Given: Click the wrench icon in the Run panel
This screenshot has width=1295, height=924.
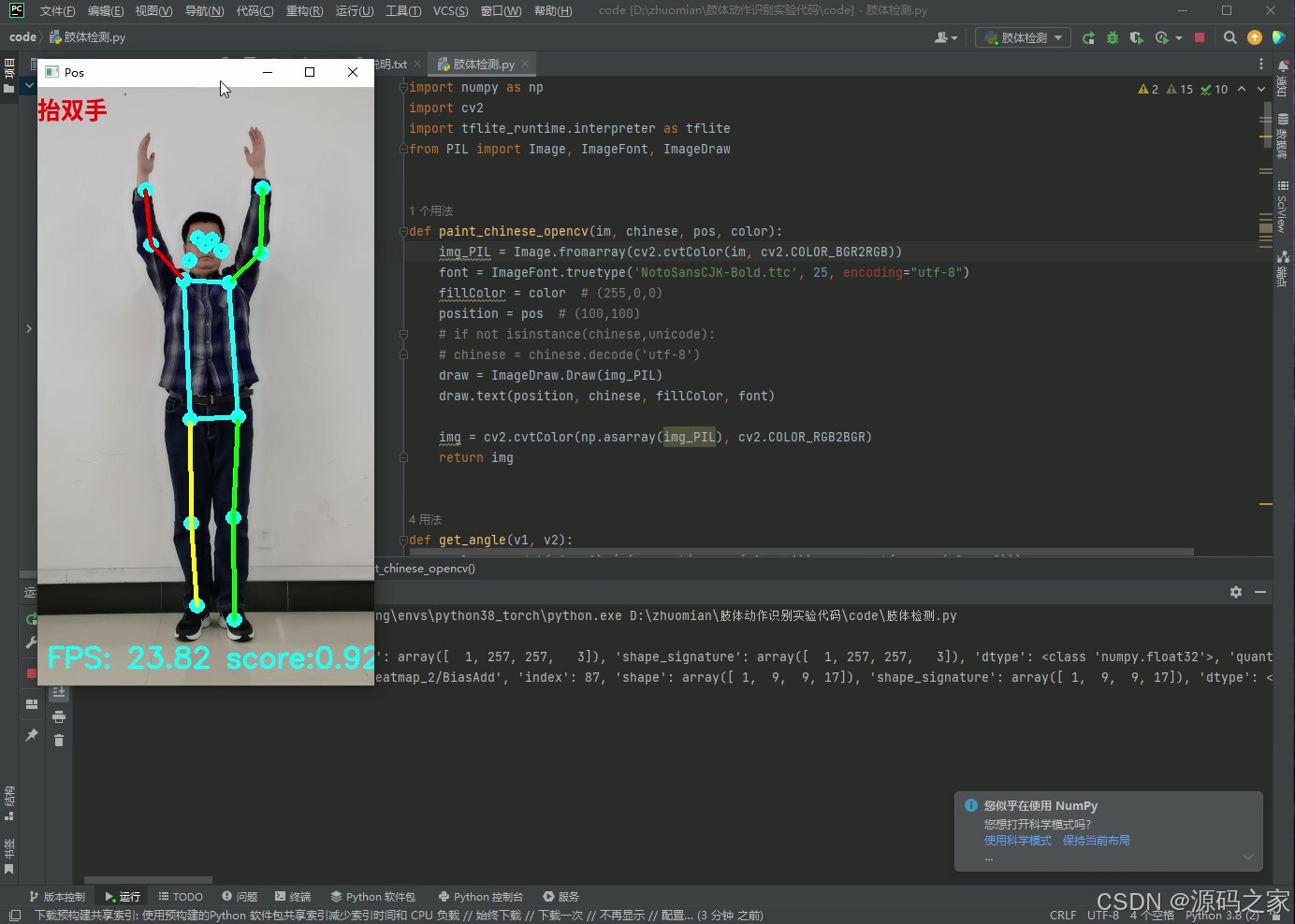Looking at the screenshot, I should pyautogui.click(x=31, y=643).
